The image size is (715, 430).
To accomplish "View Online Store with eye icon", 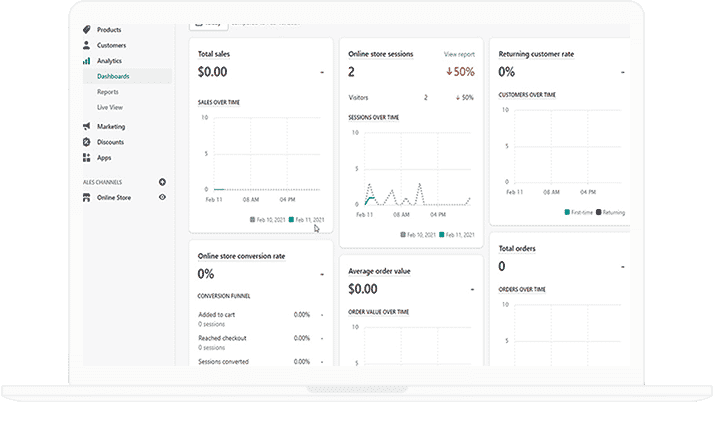I will [x=162, y=197].
